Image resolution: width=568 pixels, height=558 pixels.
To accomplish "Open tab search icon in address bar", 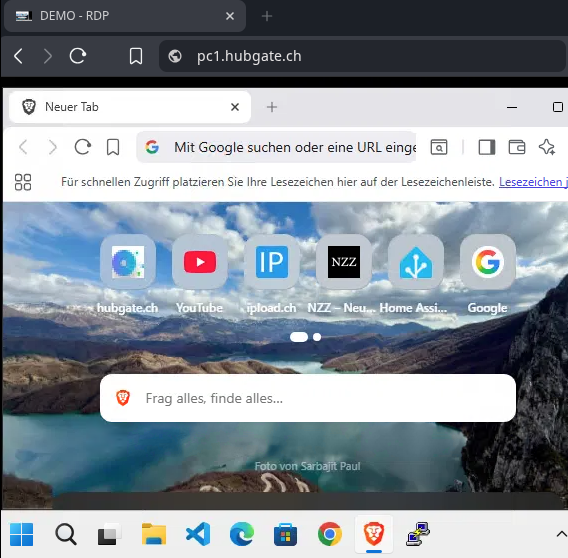I will (x=439, y=147).
